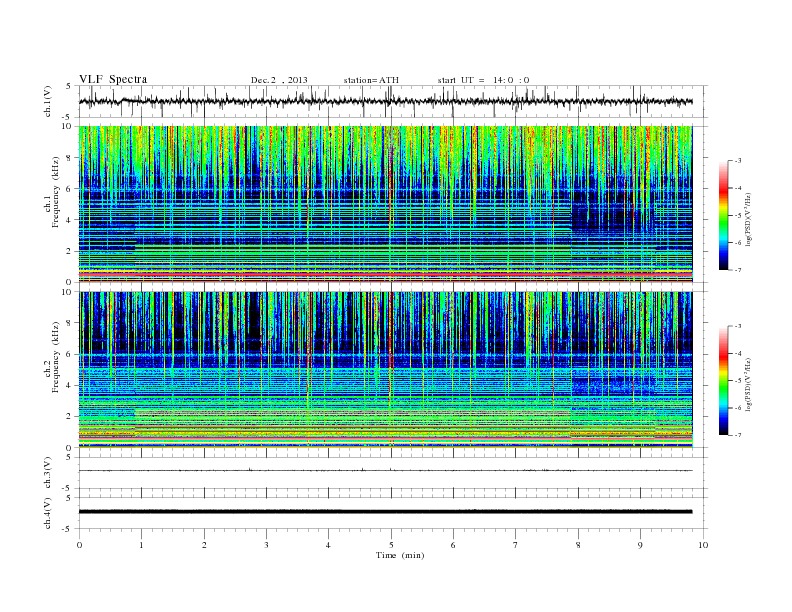
Task: Click the "start UT = 14:0 :0" label
Action: 483,80
